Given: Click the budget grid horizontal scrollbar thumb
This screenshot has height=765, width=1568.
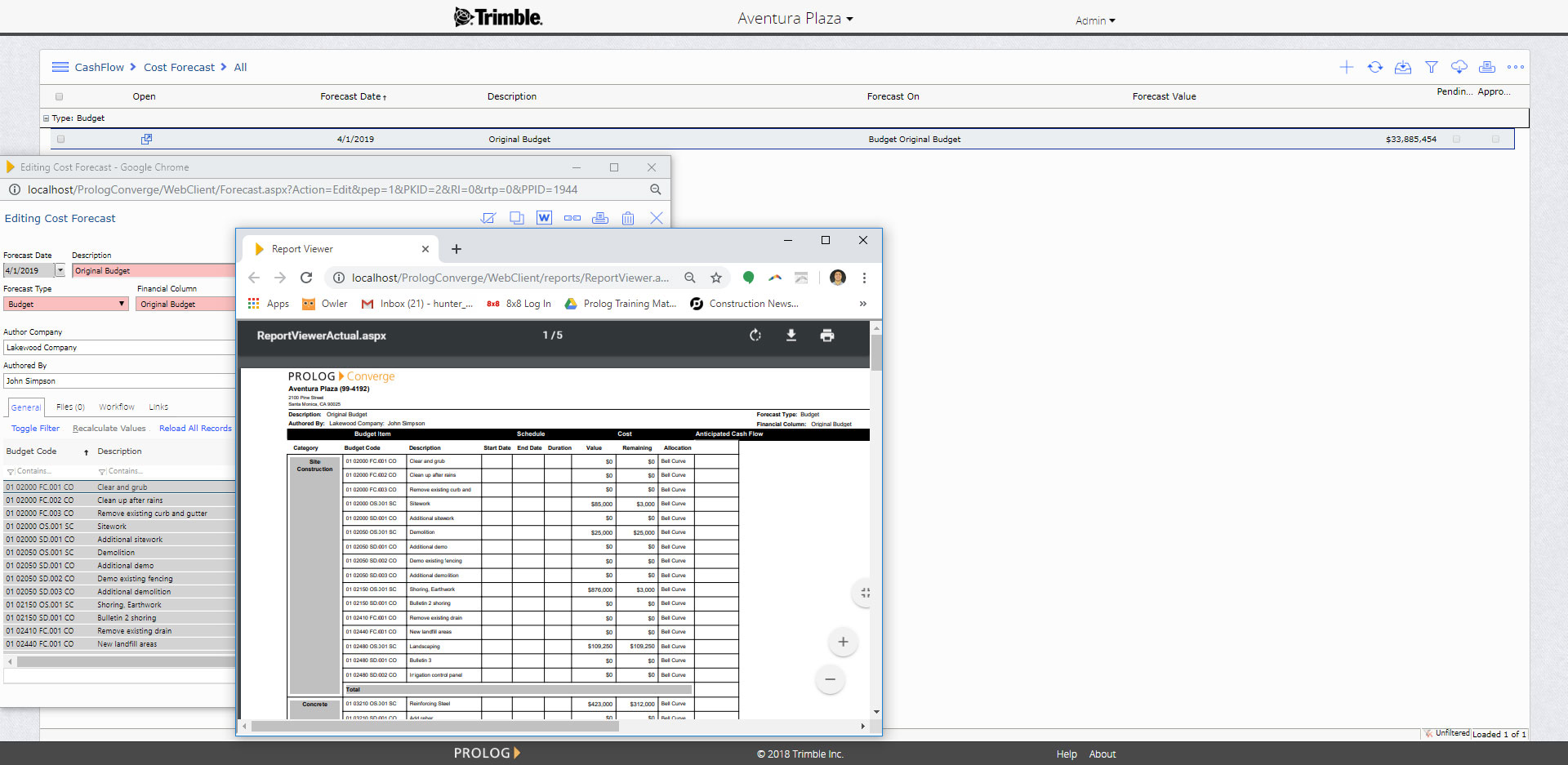Looking at the screenshot, I should coord(126,662).
